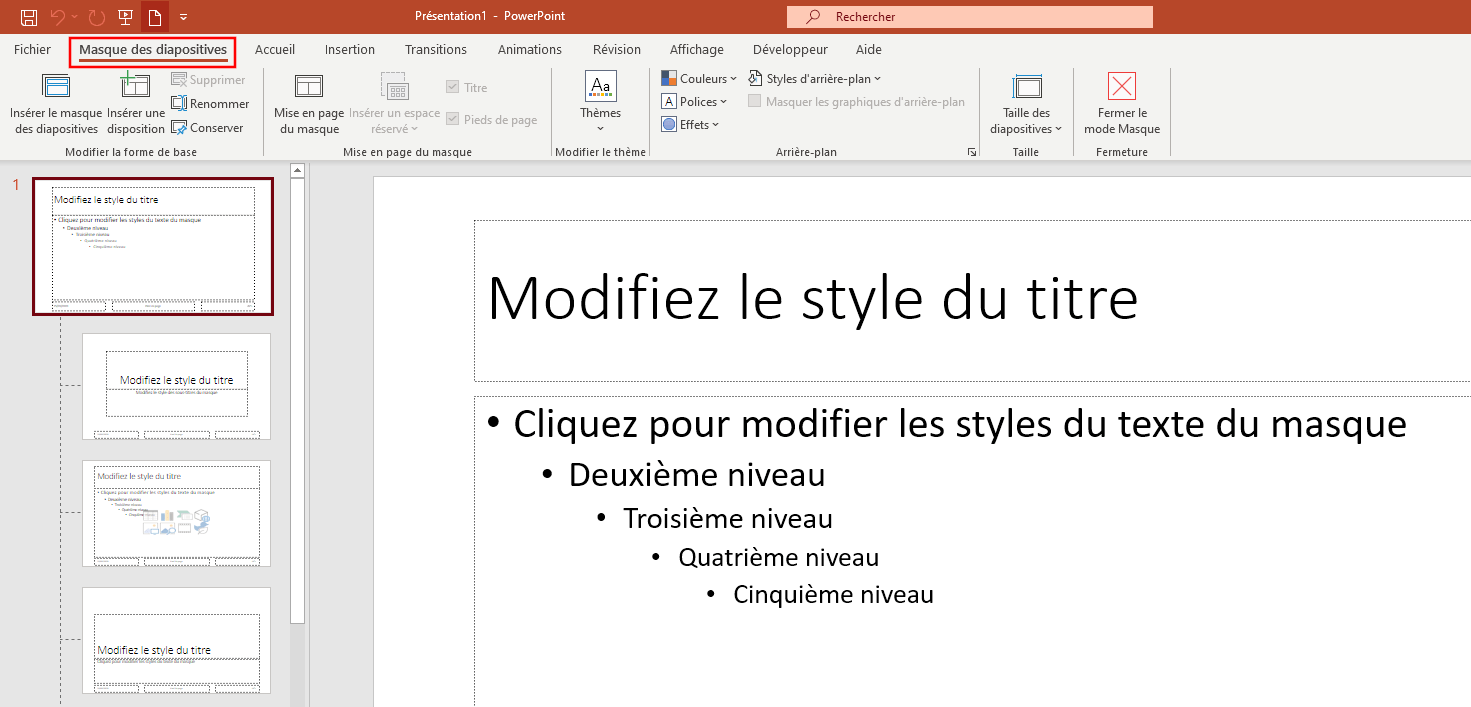
Task: Click the Renommer button
Action: coord(210,104)
